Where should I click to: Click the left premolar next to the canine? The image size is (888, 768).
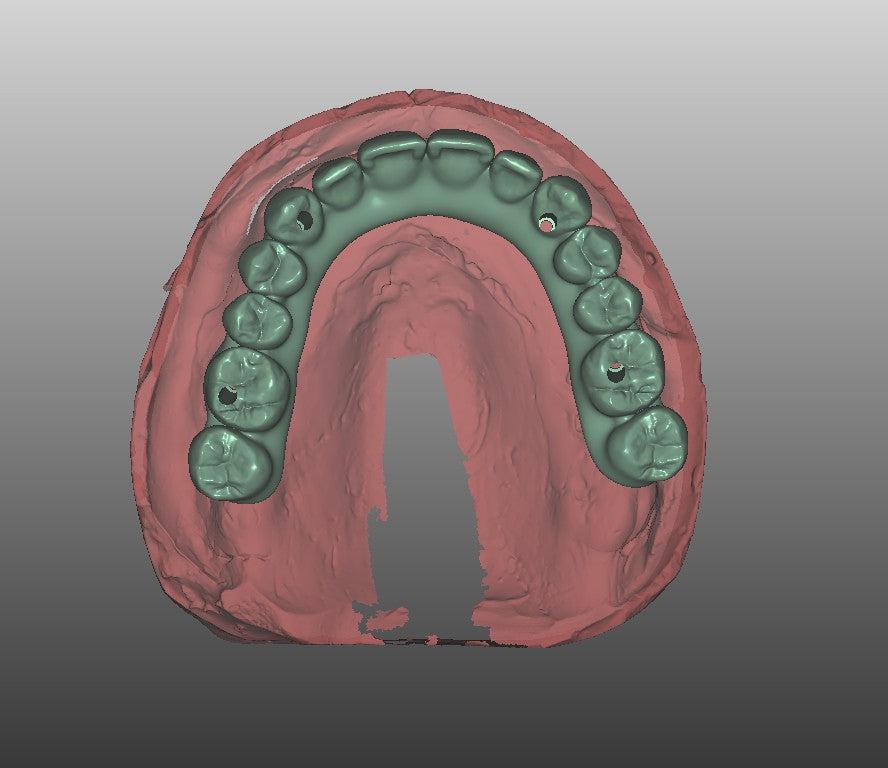click(x=272, y=267)
